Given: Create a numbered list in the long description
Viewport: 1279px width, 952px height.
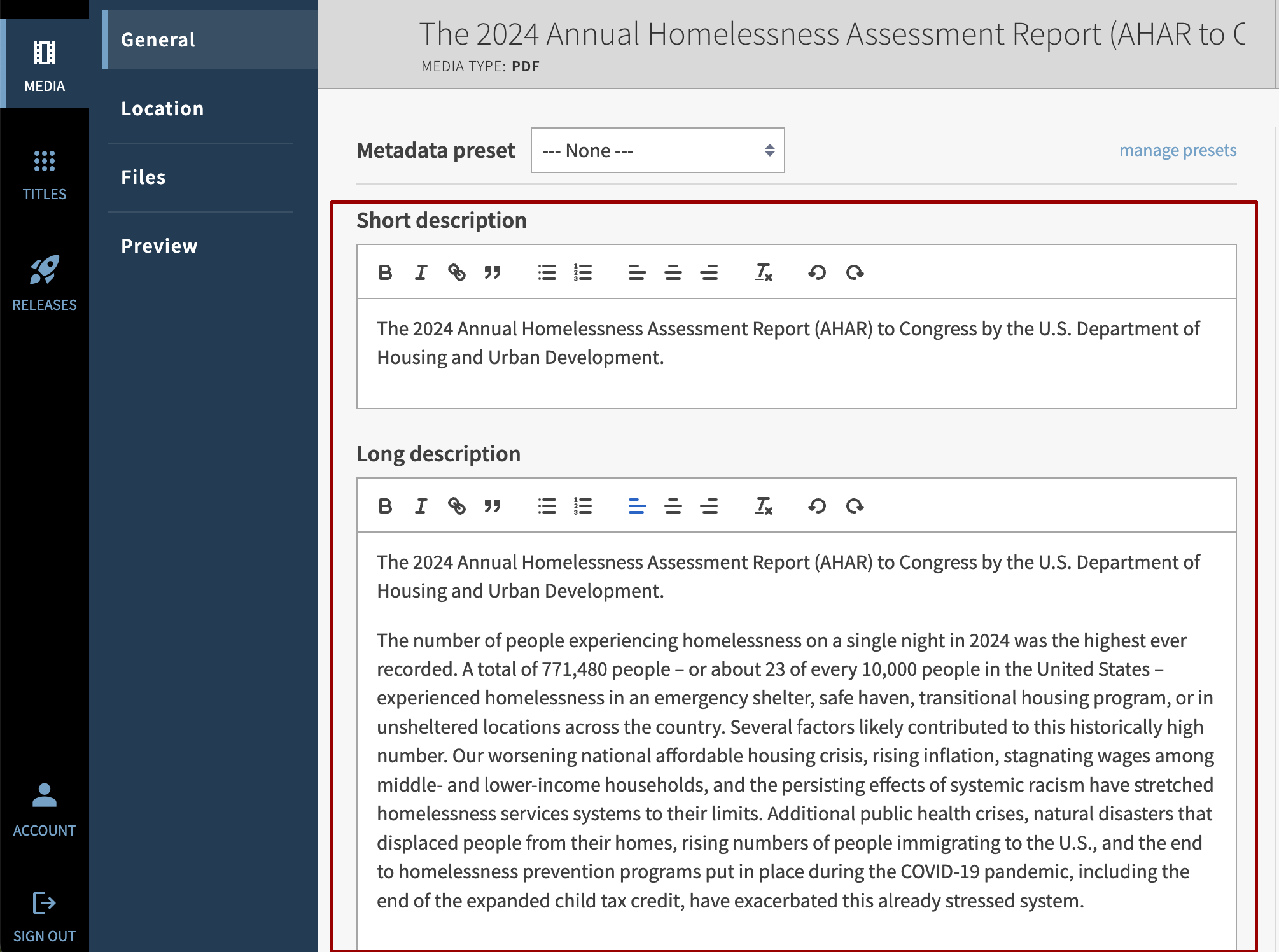Looking at the screenshot, I should point(582,506).
